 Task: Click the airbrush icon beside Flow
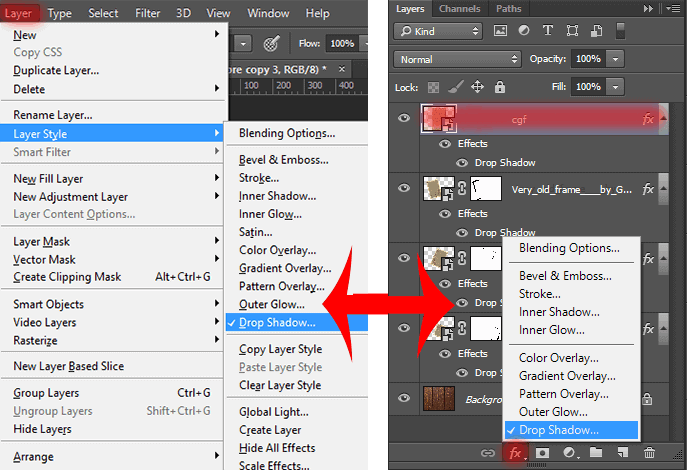[x=271, y=43]
